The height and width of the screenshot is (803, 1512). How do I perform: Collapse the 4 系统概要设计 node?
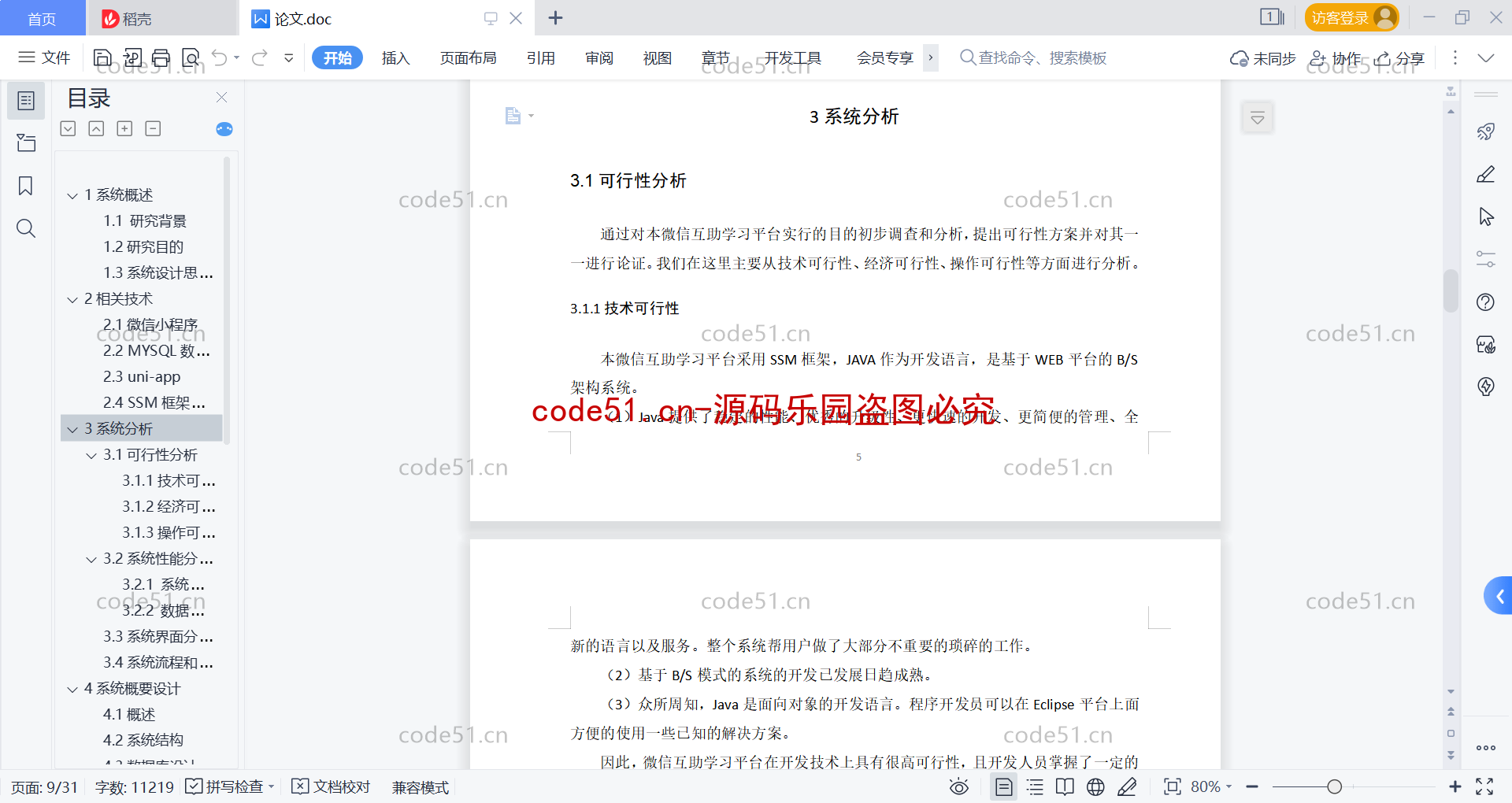(72, 689)
